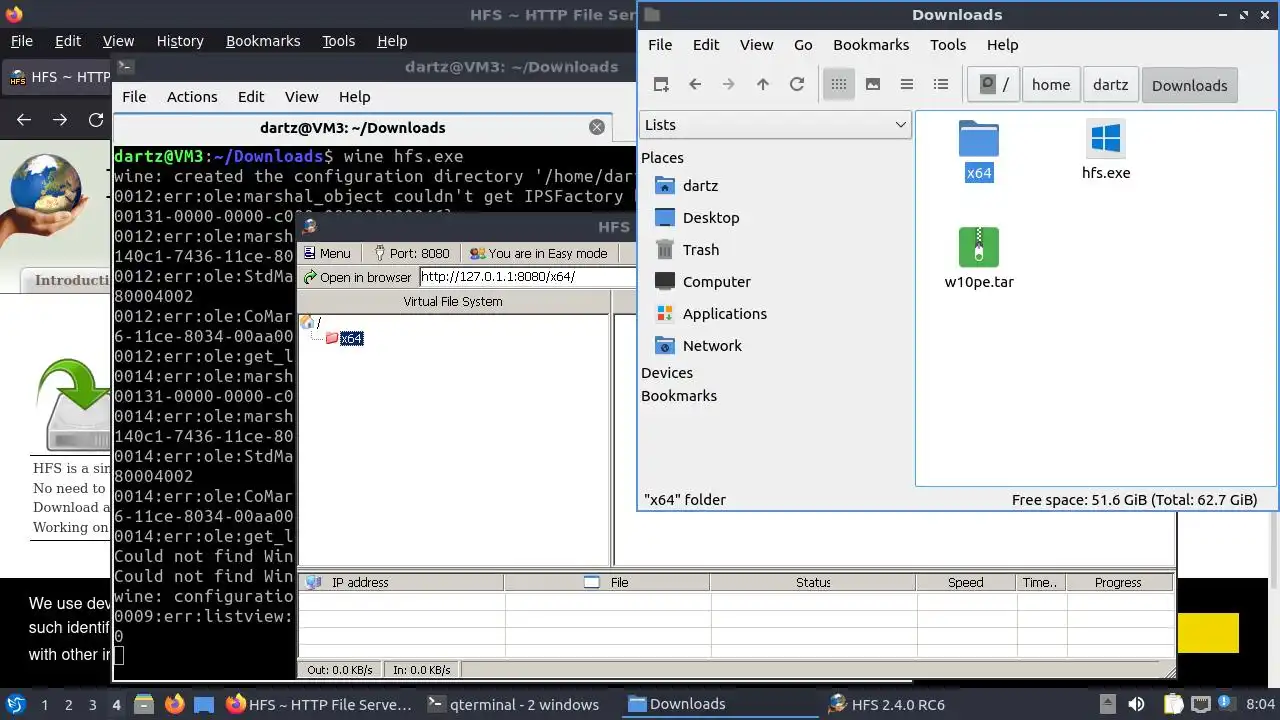Click dartz breadcrumb in path bar
Image resolution: width=1280 pixels, height=720 pixels.
pyautogui.click(x=1110, y=85)
